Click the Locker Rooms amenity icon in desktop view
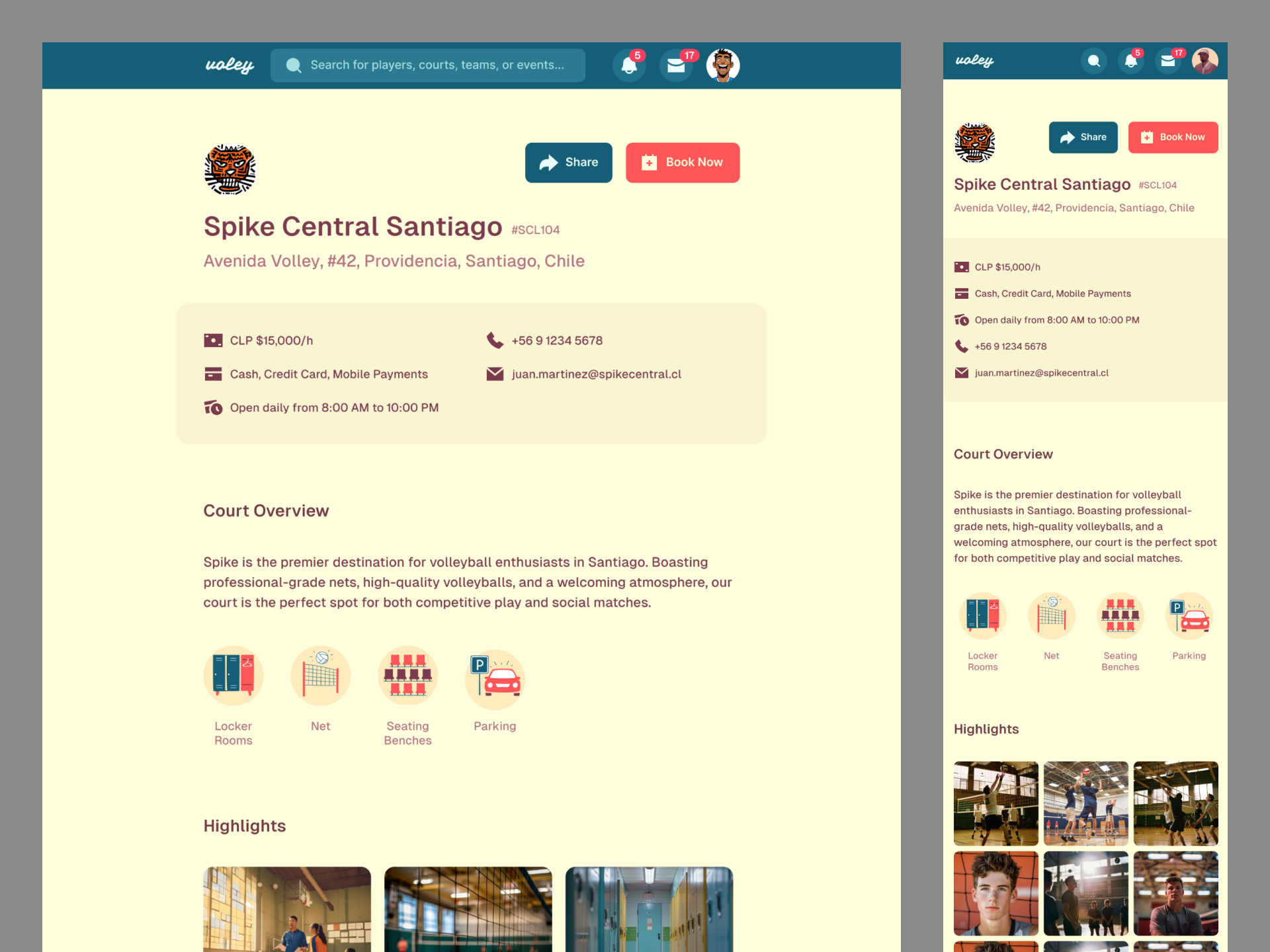This screenshot has width=1270, height=952. pos(233,676)
